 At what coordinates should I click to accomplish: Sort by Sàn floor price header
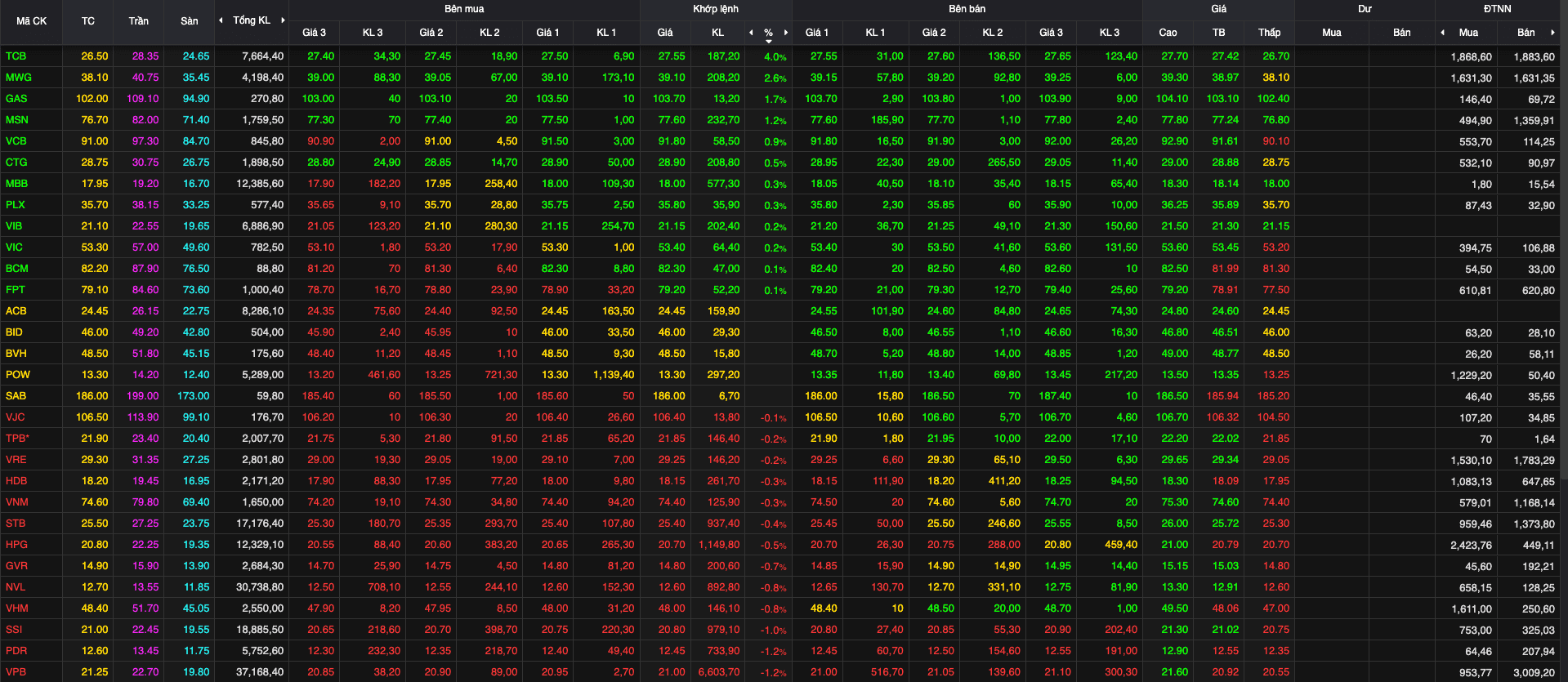point(190,21)
